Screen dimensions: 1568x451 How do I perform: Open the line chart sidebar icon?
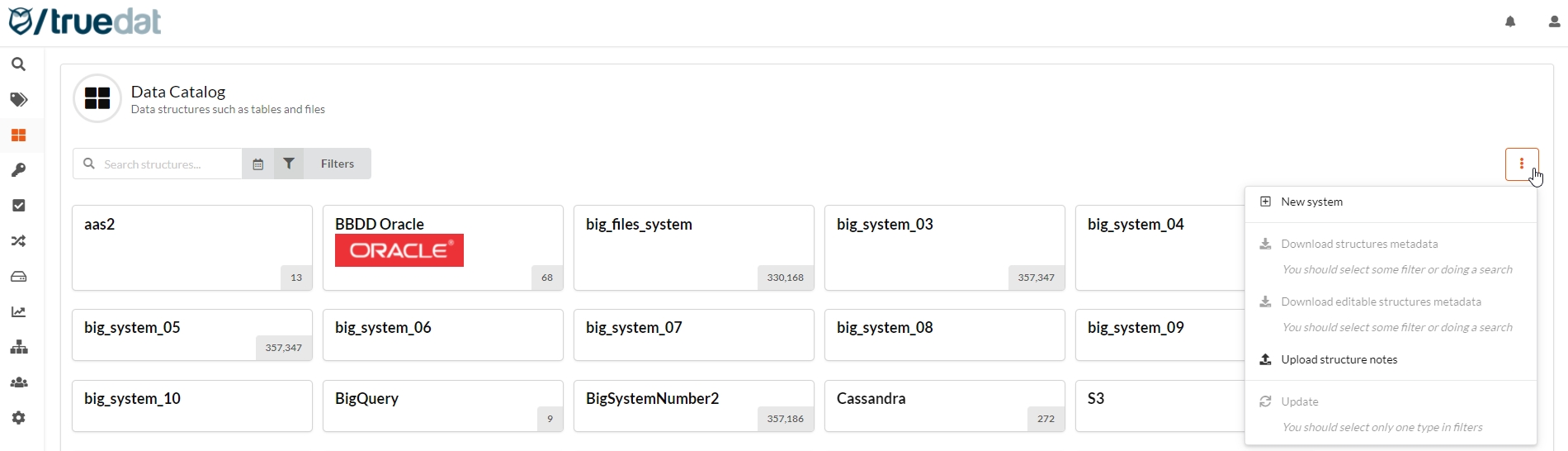click(x=18, y=312)
